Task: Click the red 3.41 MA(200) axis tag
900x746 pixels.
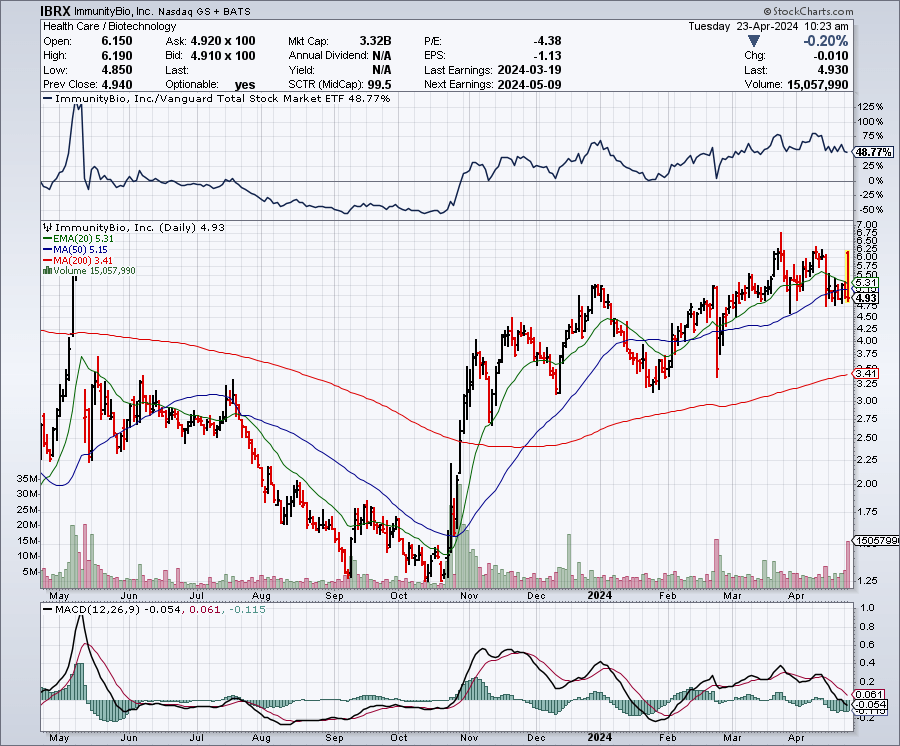Action: (x=865, y=373)
